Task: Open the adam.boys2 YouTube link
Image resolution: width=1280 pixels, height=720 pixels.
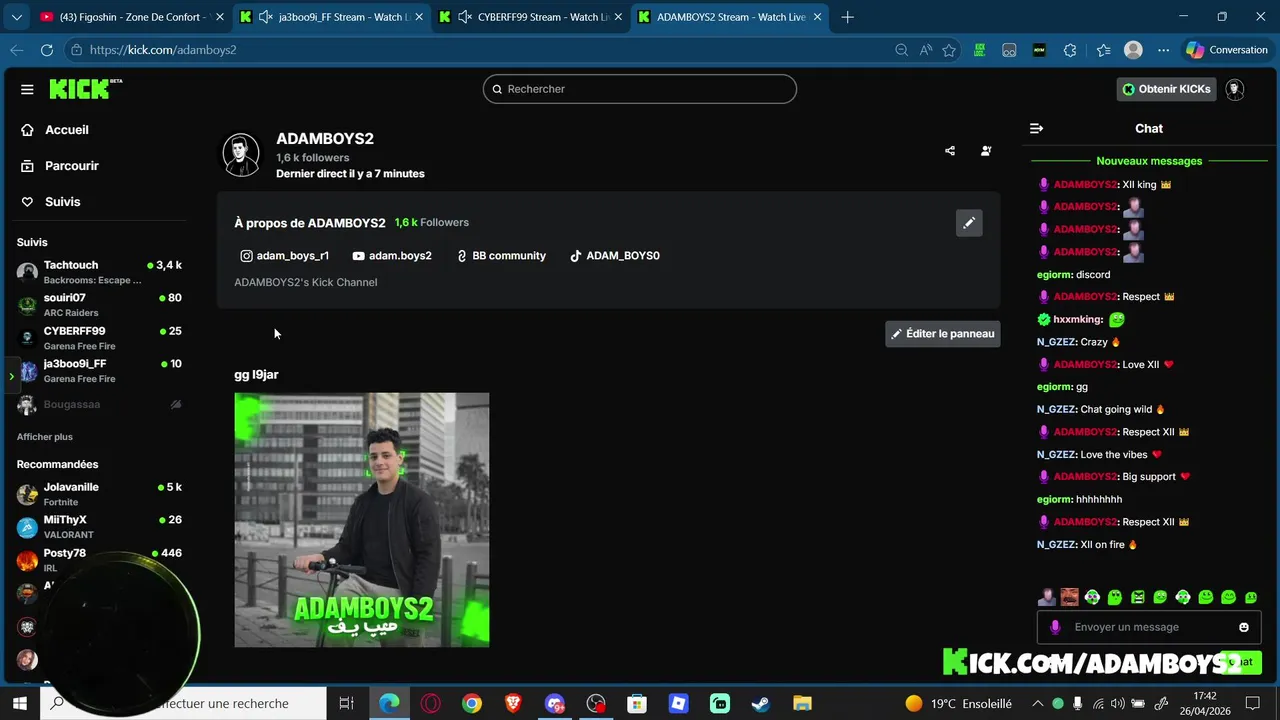Action: click(392, 256)
